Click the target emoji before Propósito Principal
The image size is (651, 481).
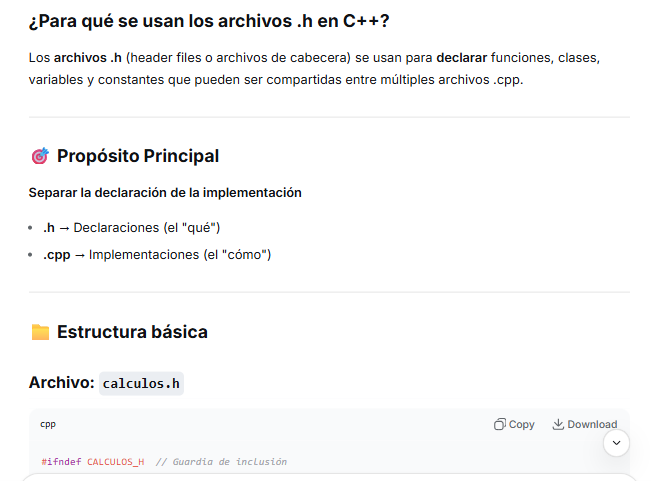pos(40,156)
